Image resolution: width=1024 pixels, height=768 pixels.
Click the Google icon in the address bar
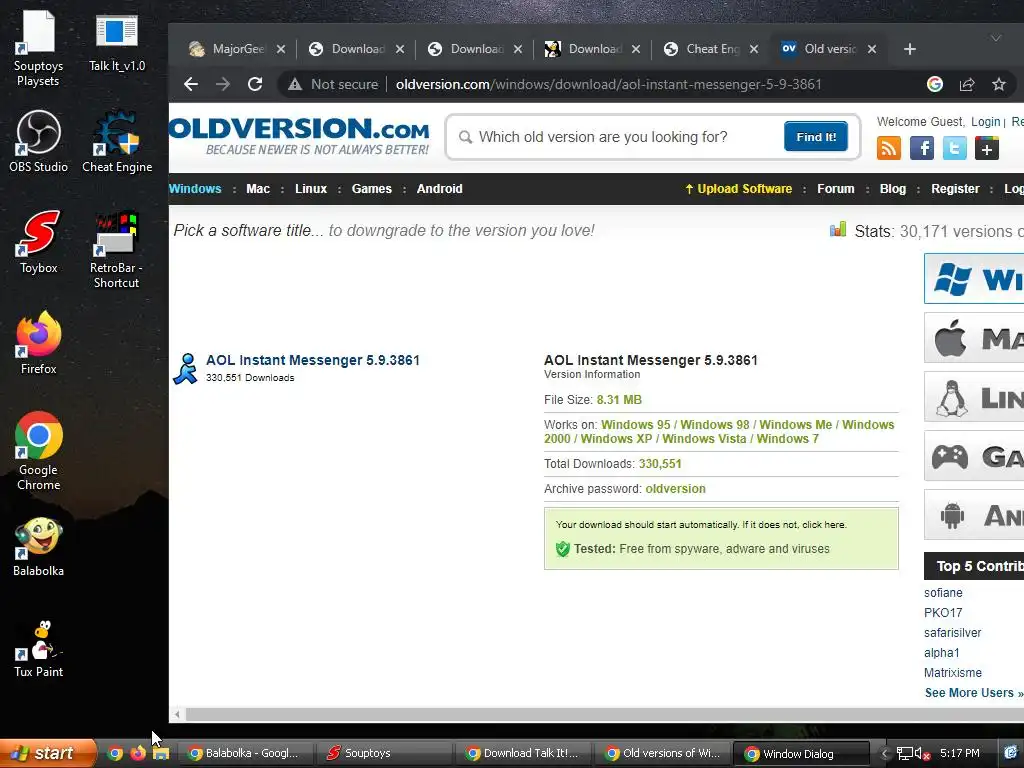pos(935,84)
